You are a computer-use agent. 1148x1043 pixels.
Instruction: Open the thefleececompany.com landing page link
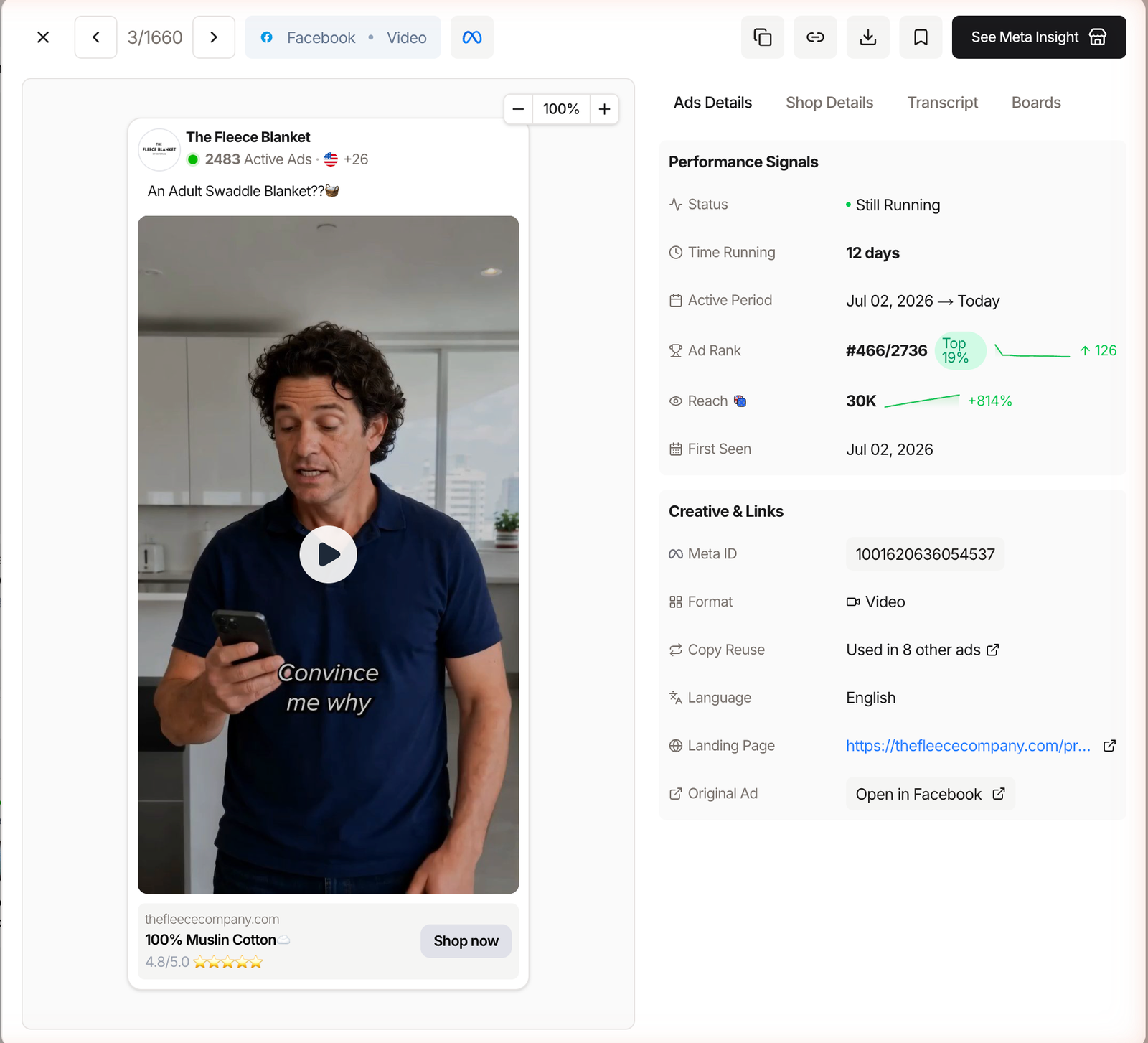click(968, 746)
